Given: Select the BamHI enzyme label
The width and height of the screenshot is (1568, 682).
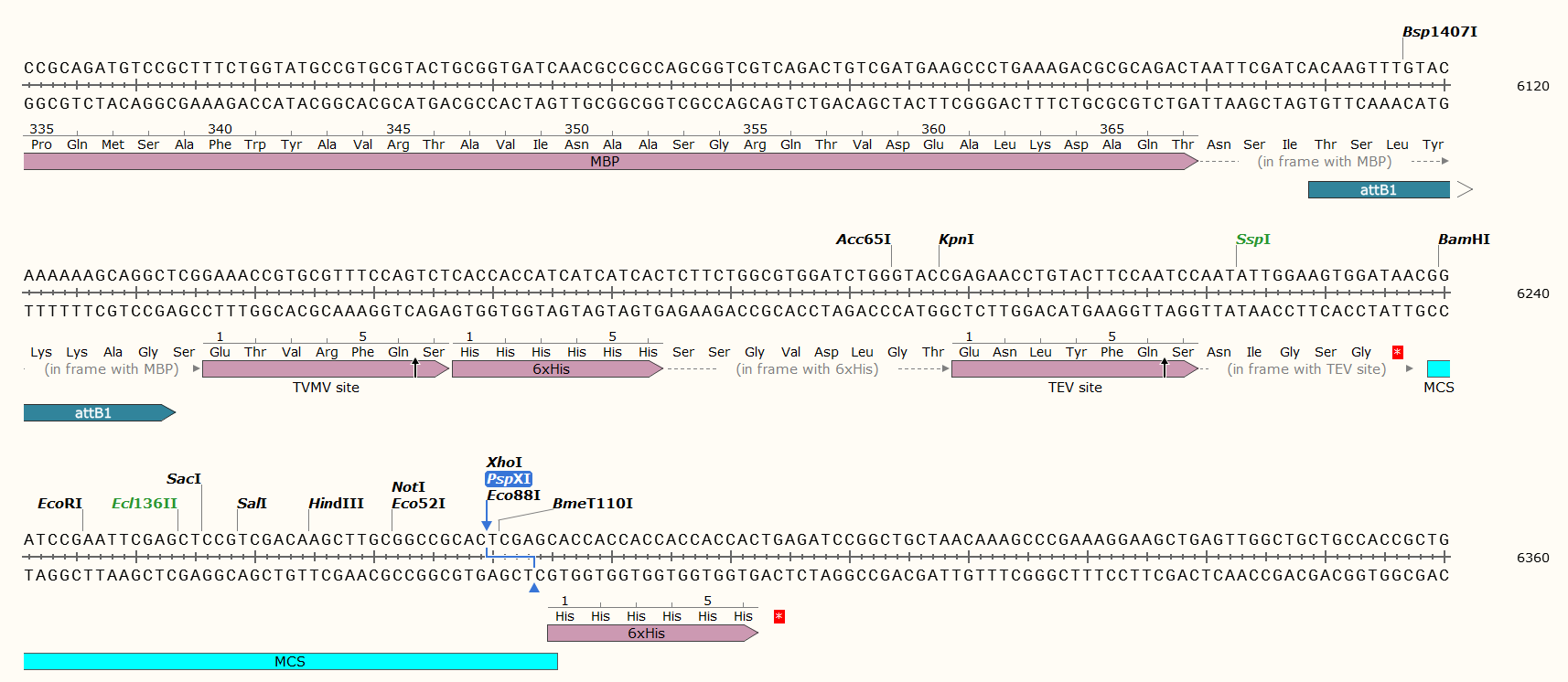Looking at the screenshot, I should click(1464, 240).
